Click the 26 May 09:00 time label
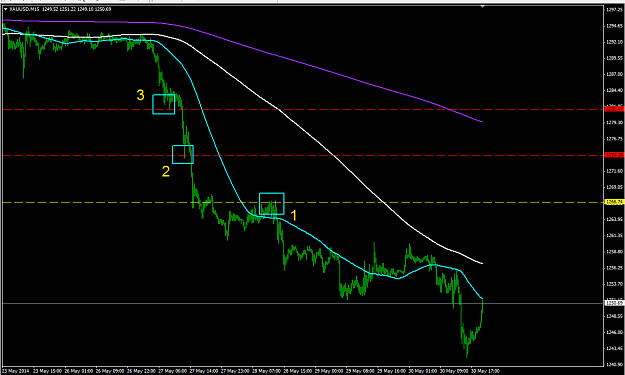 coord(110,371)
